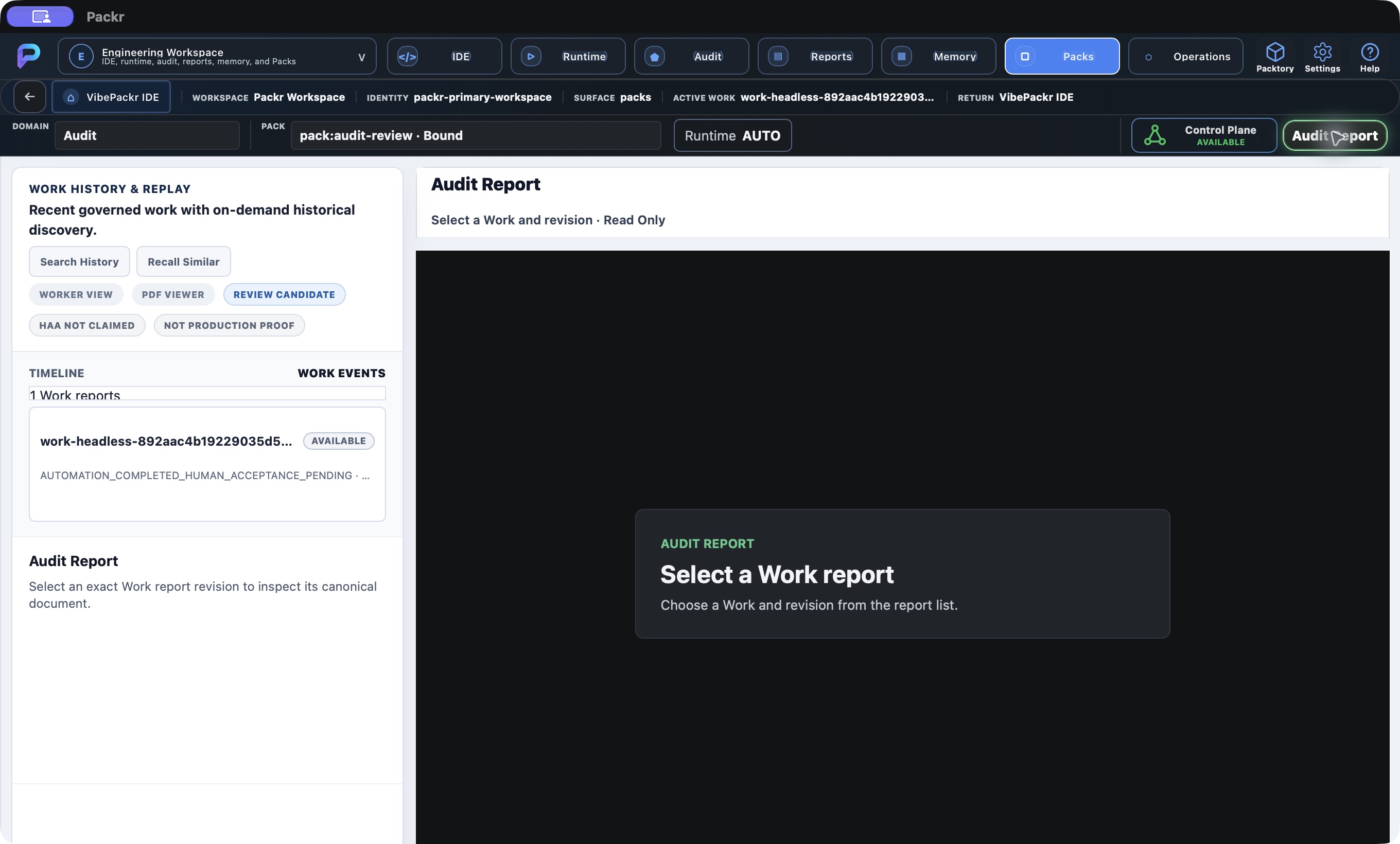Switch to the Runtime tab
1400x844 pixels.
[x=568, y=56]
